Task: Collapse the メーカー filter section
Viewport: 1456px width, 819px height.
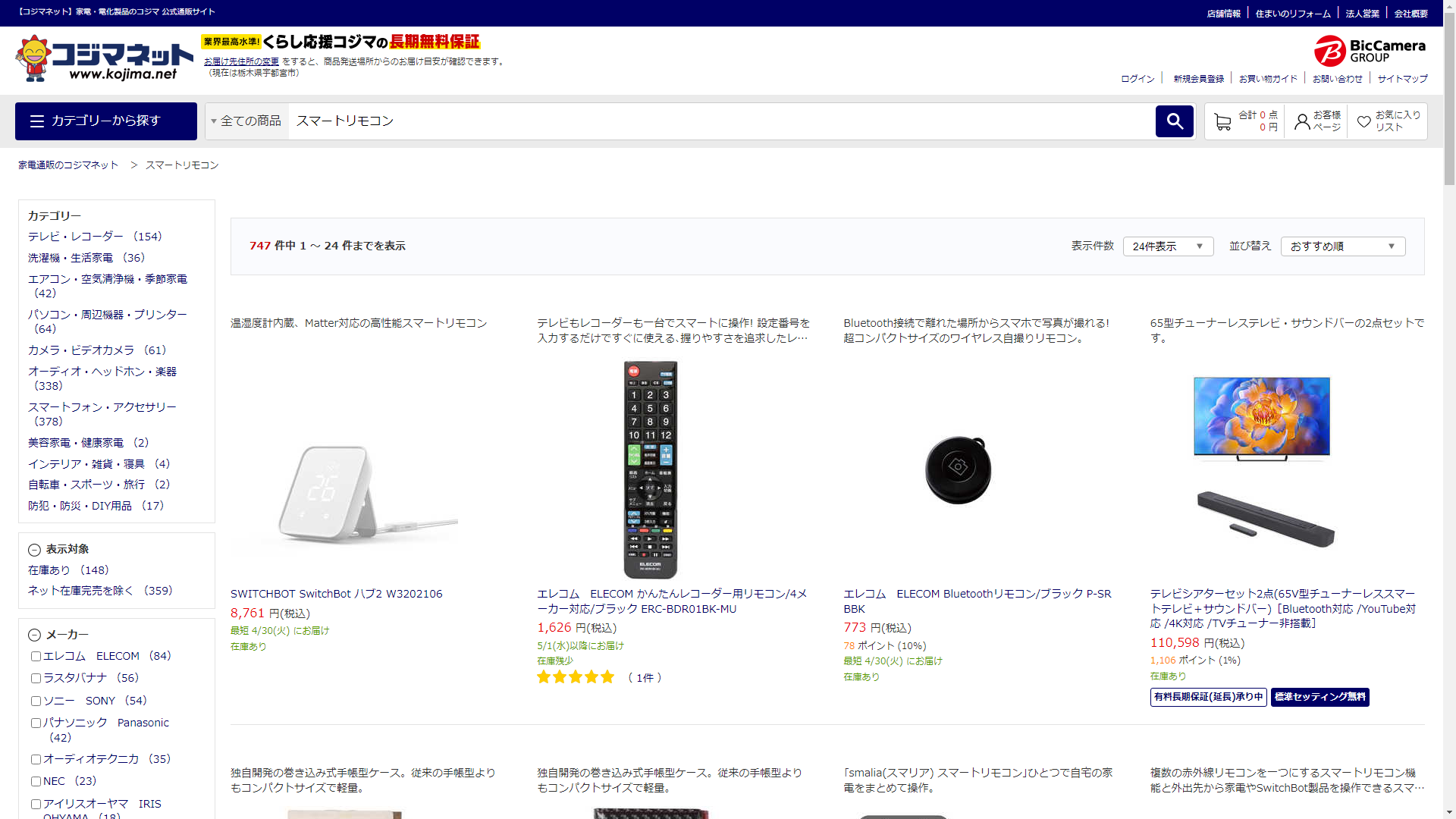Action: [x=34, y=635]
